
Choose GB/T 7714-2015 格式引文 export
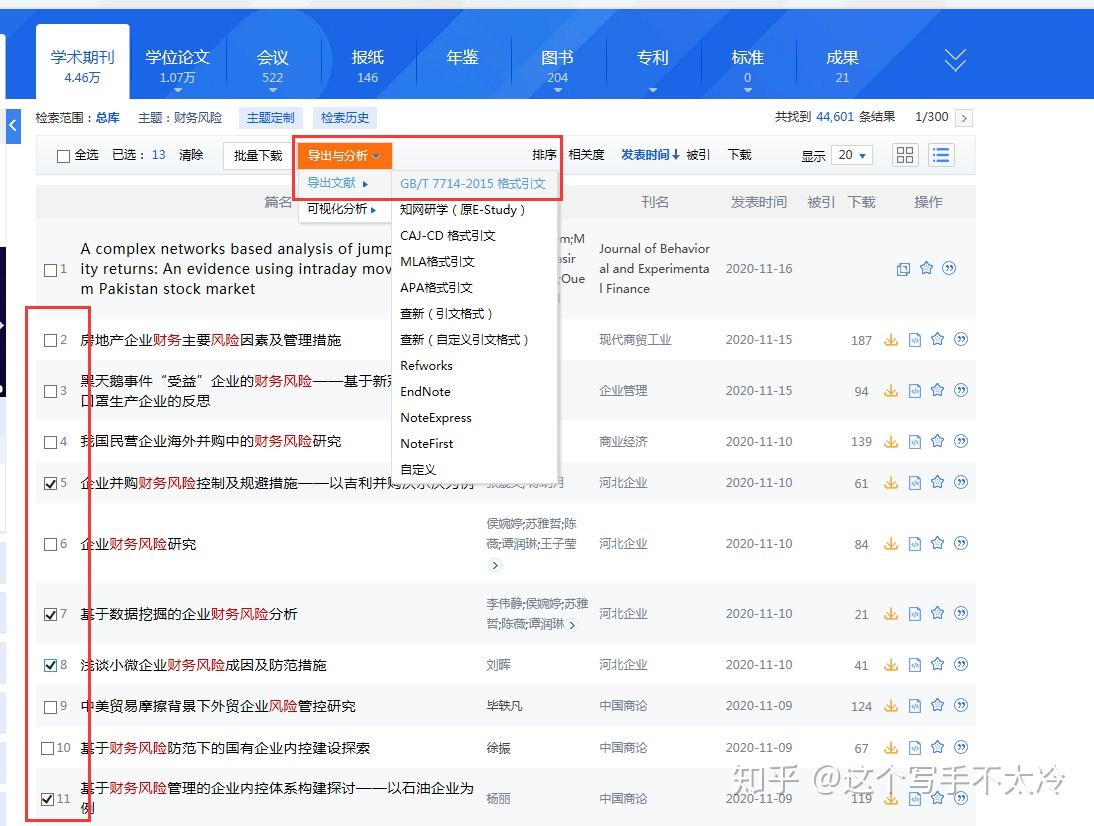474,183
